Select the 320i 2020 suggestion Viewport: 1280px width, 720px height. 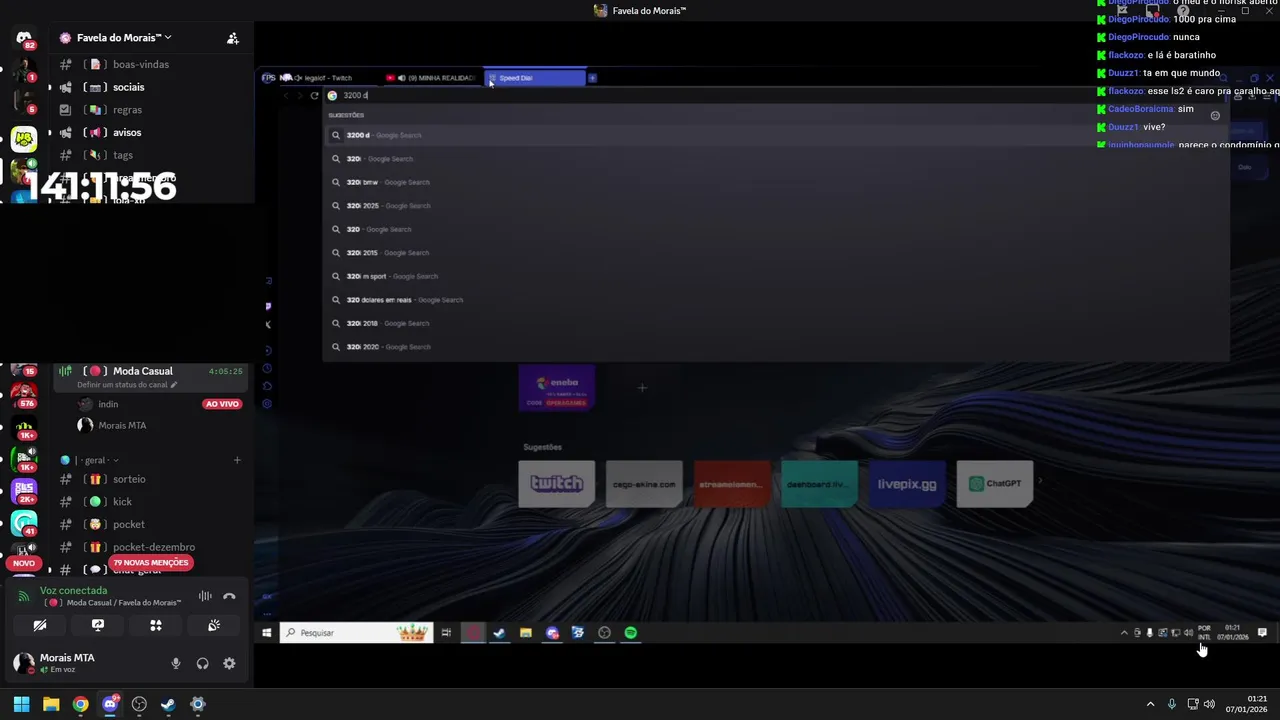[775, 347]
